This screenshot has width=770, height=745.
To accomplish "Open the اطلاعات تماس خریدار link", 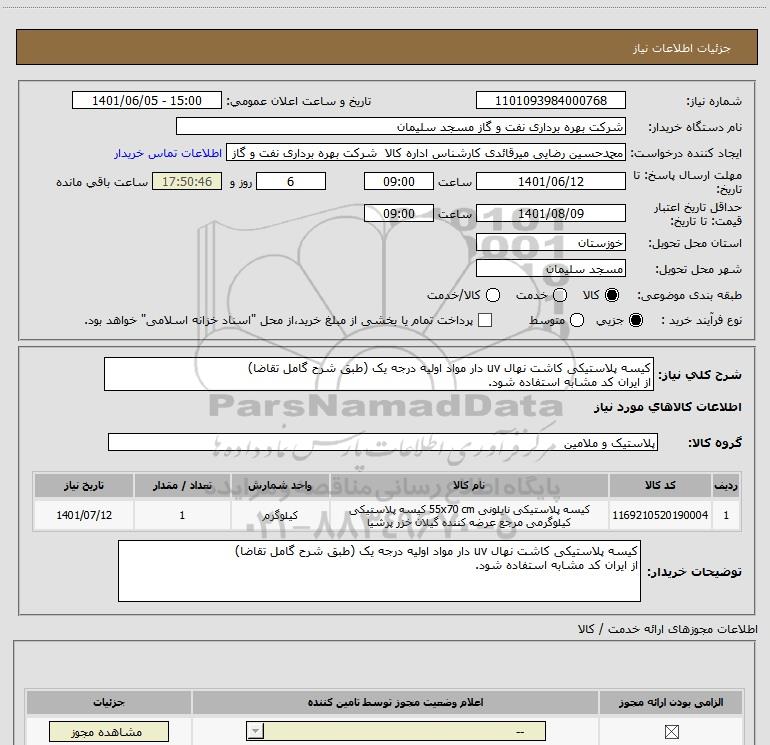I will (167, 153).
